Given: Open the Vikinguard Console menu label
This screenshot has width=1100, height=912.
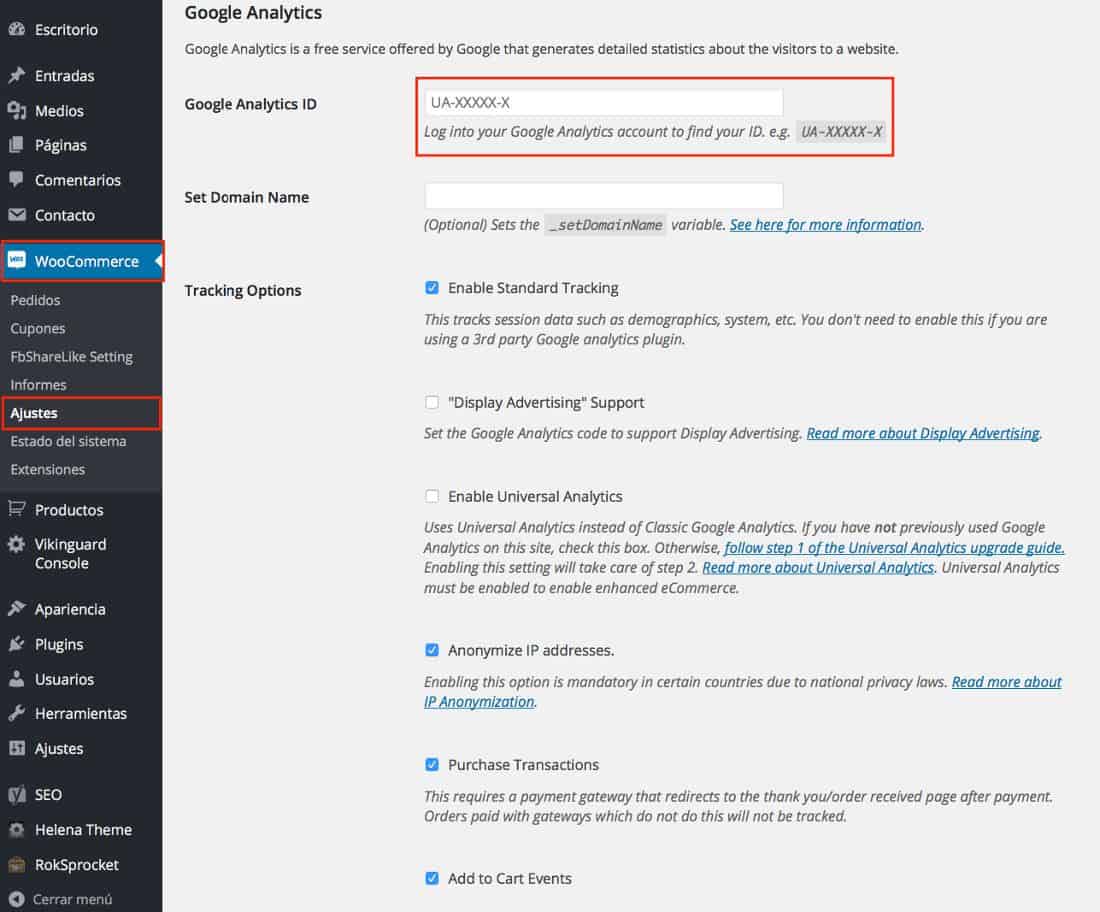Looking at the screenshot, I should click(x=71, y=554).
